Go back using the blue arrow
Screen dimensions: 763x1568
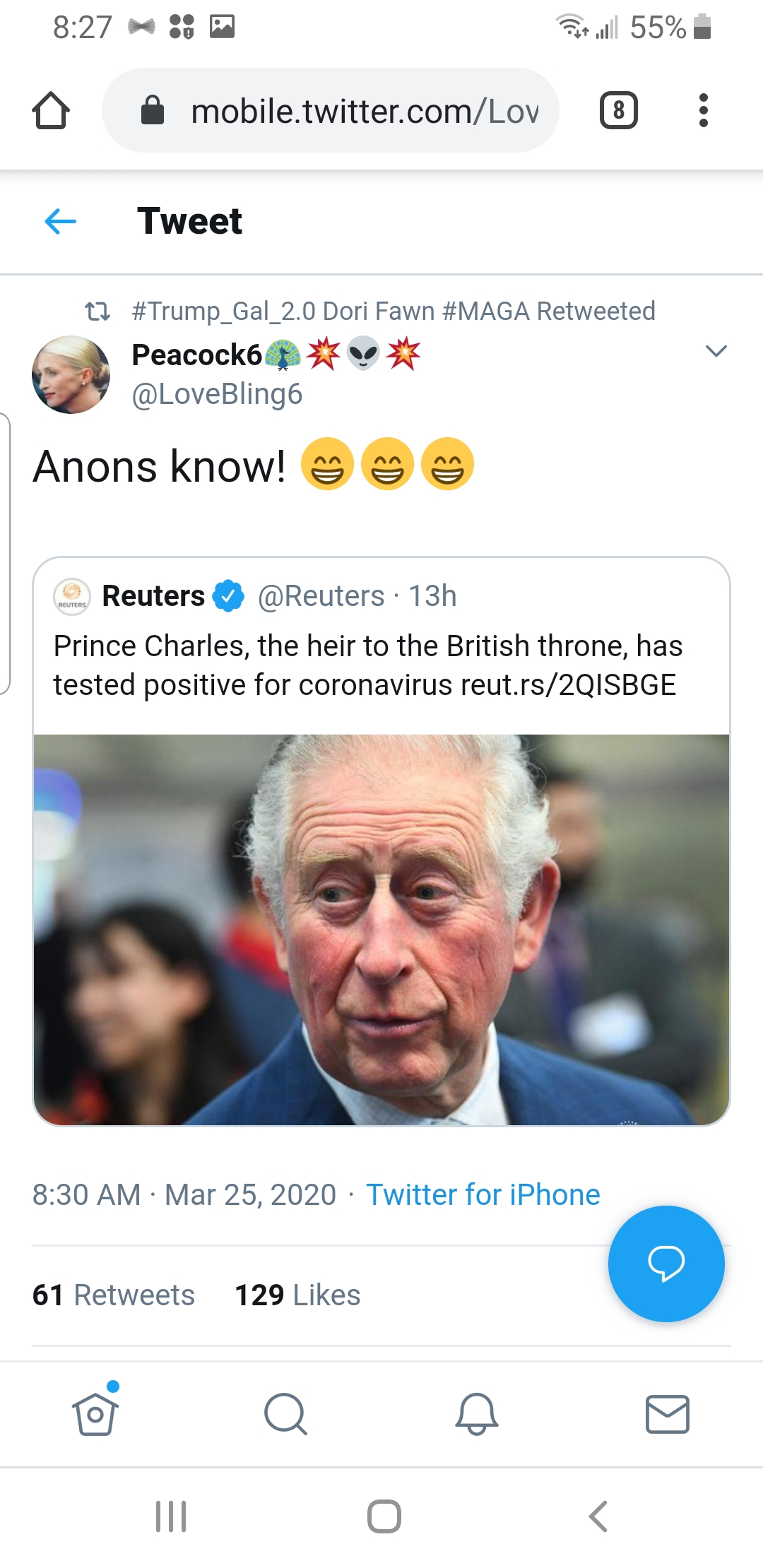pyautogui.click(x=61, y=222)
